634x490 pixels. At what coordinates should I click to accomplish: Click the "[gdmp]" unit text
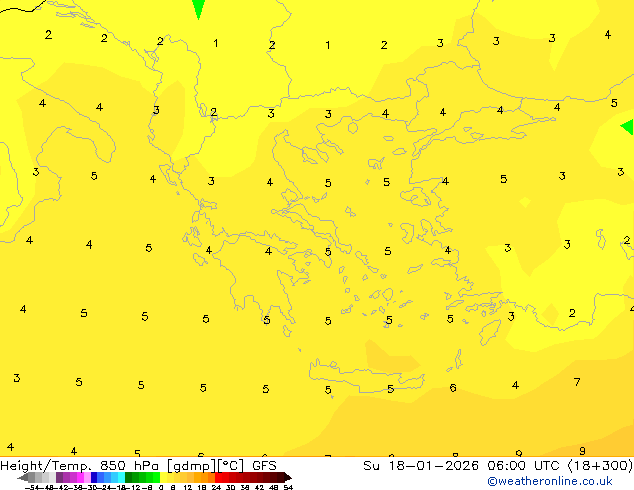click(x=192, y=466)
